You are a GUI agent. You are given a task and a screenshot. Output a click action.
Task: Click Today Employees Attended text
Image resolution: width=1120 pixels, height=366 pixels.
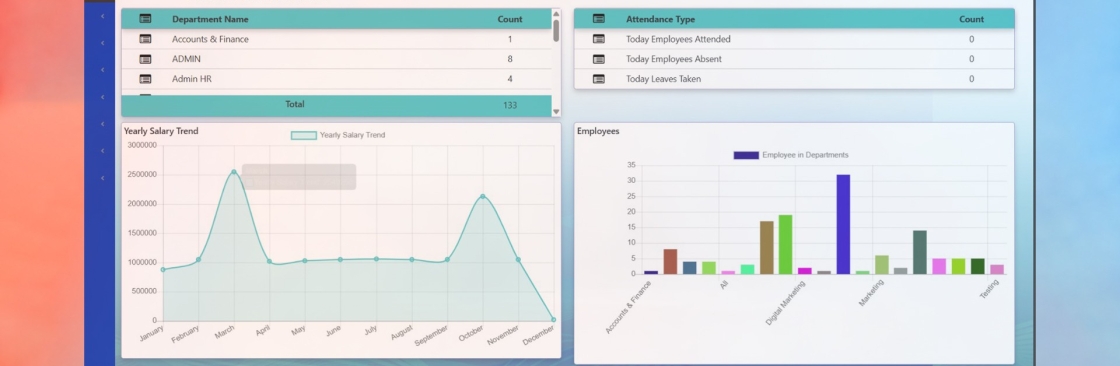(x=678, y=39)
